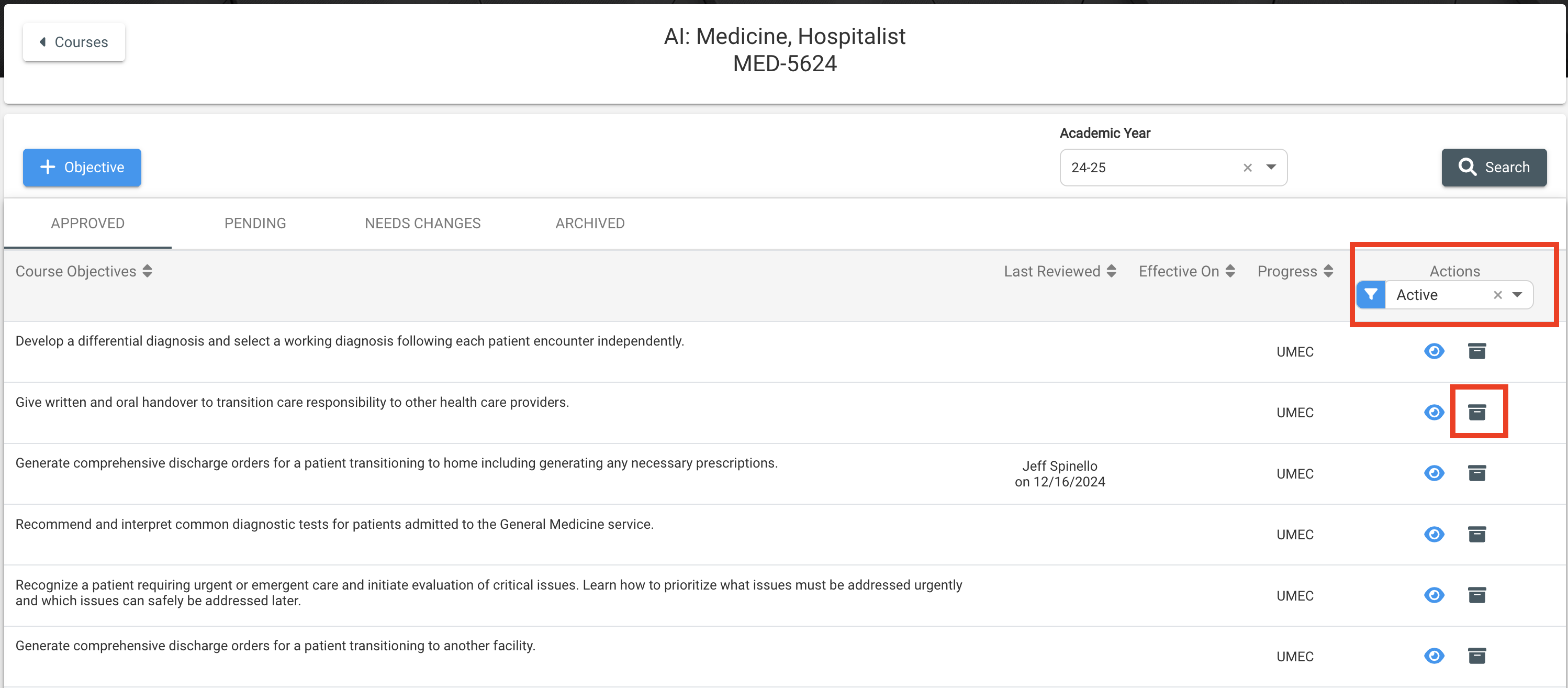View the 'Give written and oral handover' objective
Screen dimensions: 1568x688
(x=1434, y=412)
